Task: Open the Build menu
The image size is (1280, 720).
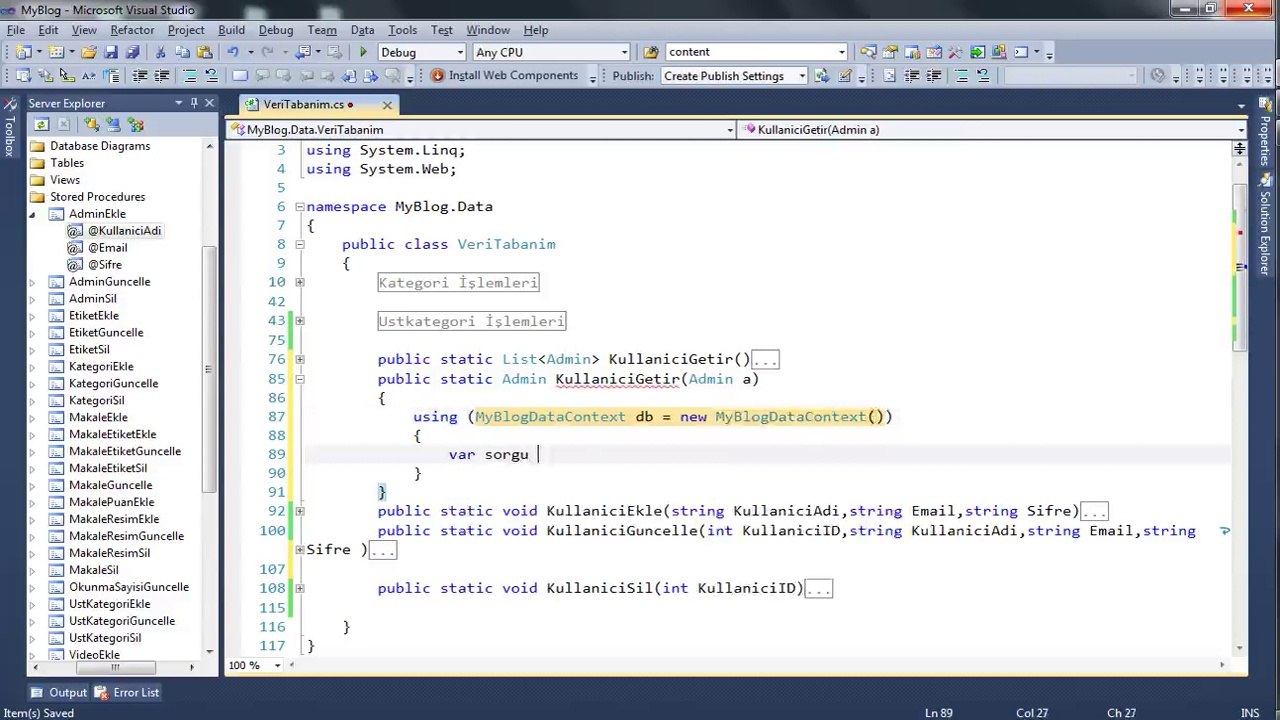Action: click(x=231, y=30)
